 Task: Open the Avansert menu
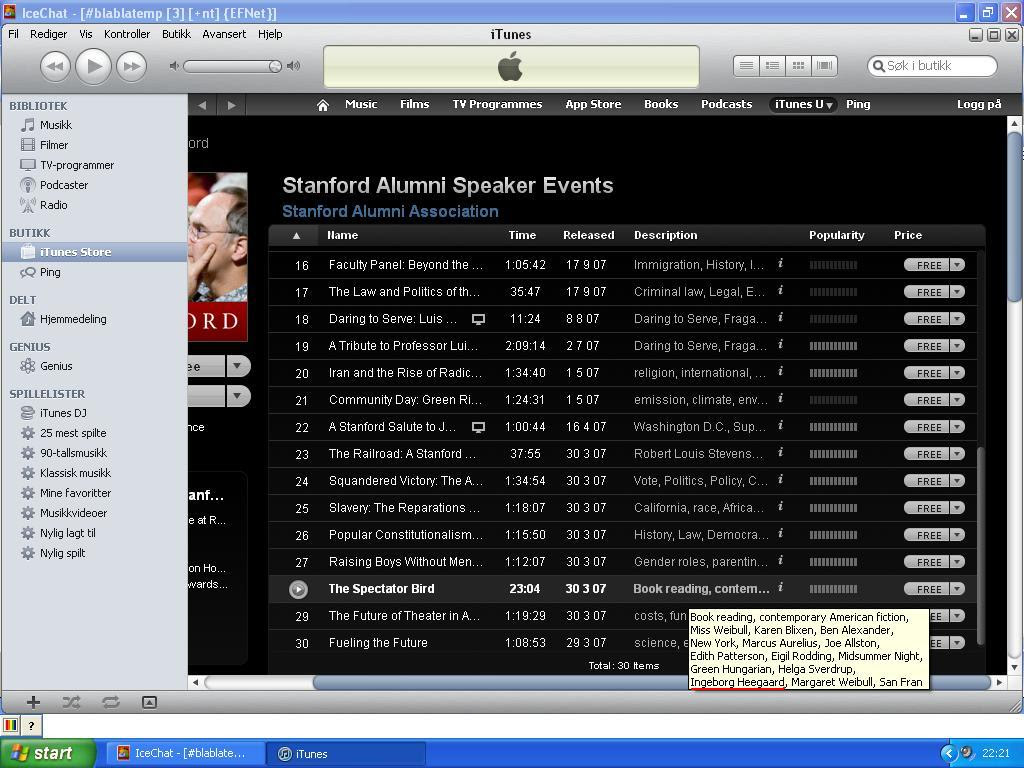click(x=224, y=34)
